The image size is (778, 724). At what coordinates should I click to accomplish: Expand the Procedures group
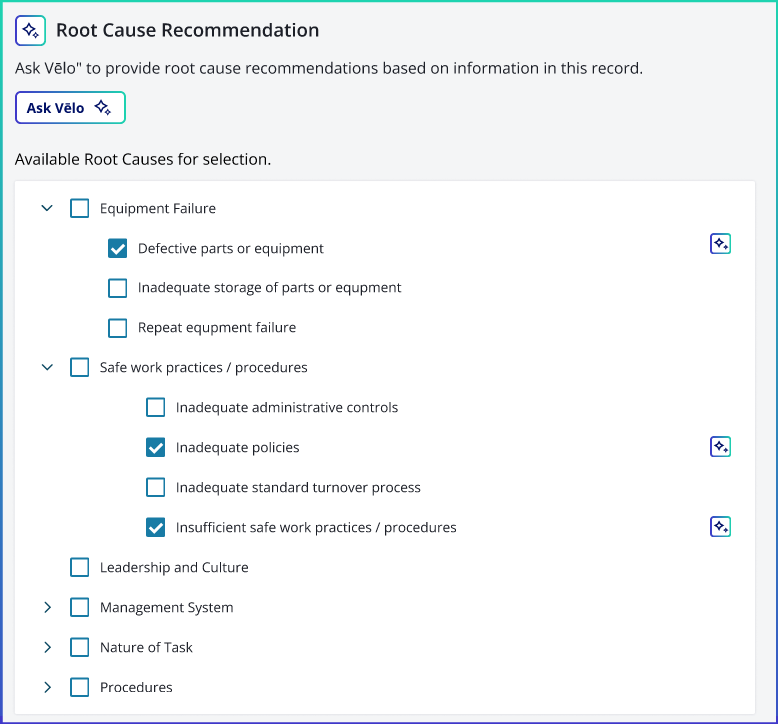[48, 687]
